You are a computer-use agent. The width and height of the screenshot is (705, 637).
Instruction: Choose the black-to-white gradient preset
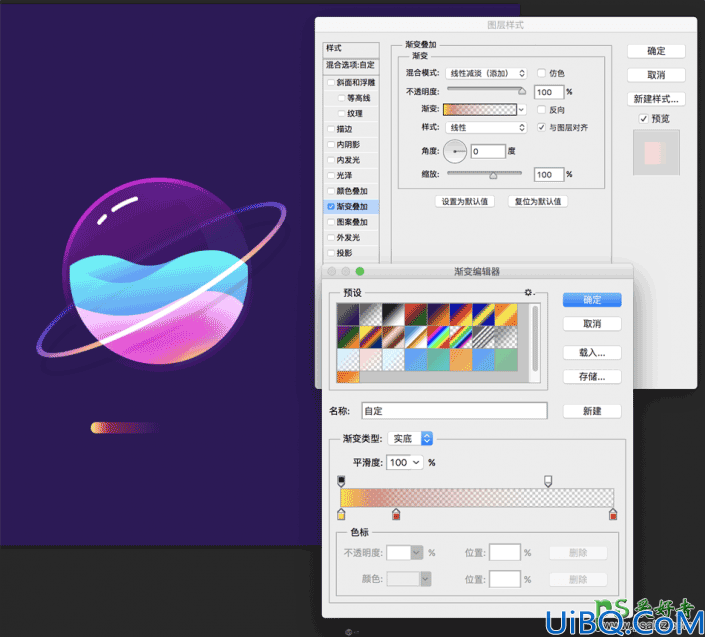coord(393,314)
